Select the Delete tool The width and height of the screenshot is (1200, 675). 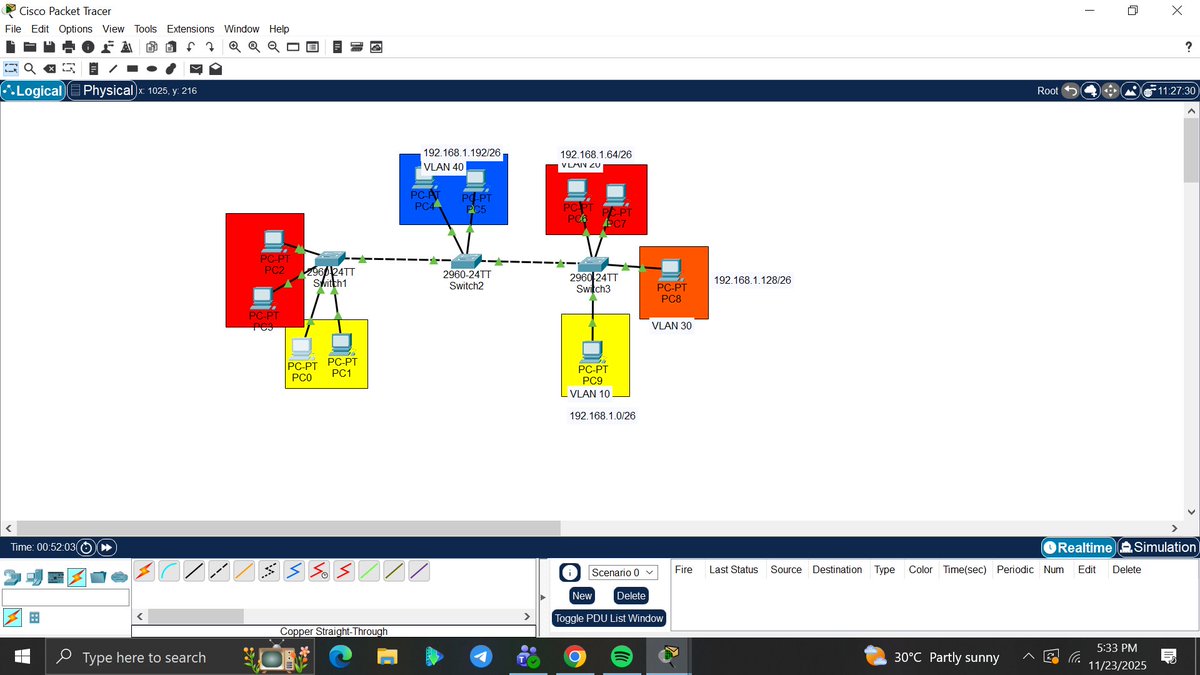tap(49, 68)
